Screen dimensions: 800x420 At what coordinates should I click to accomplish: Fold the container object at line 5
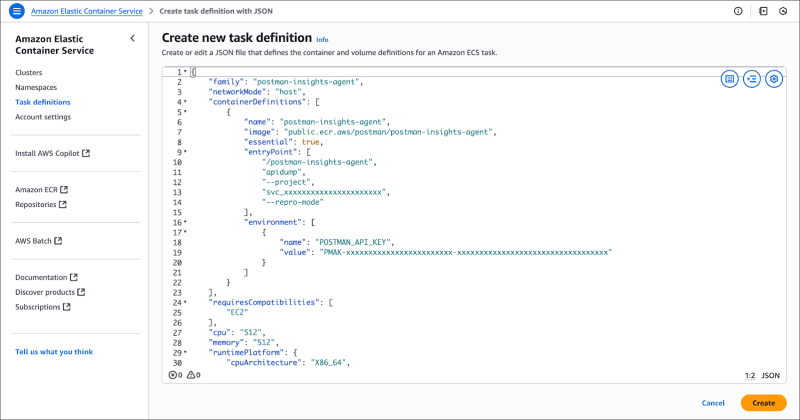click(x=185, y=112)
